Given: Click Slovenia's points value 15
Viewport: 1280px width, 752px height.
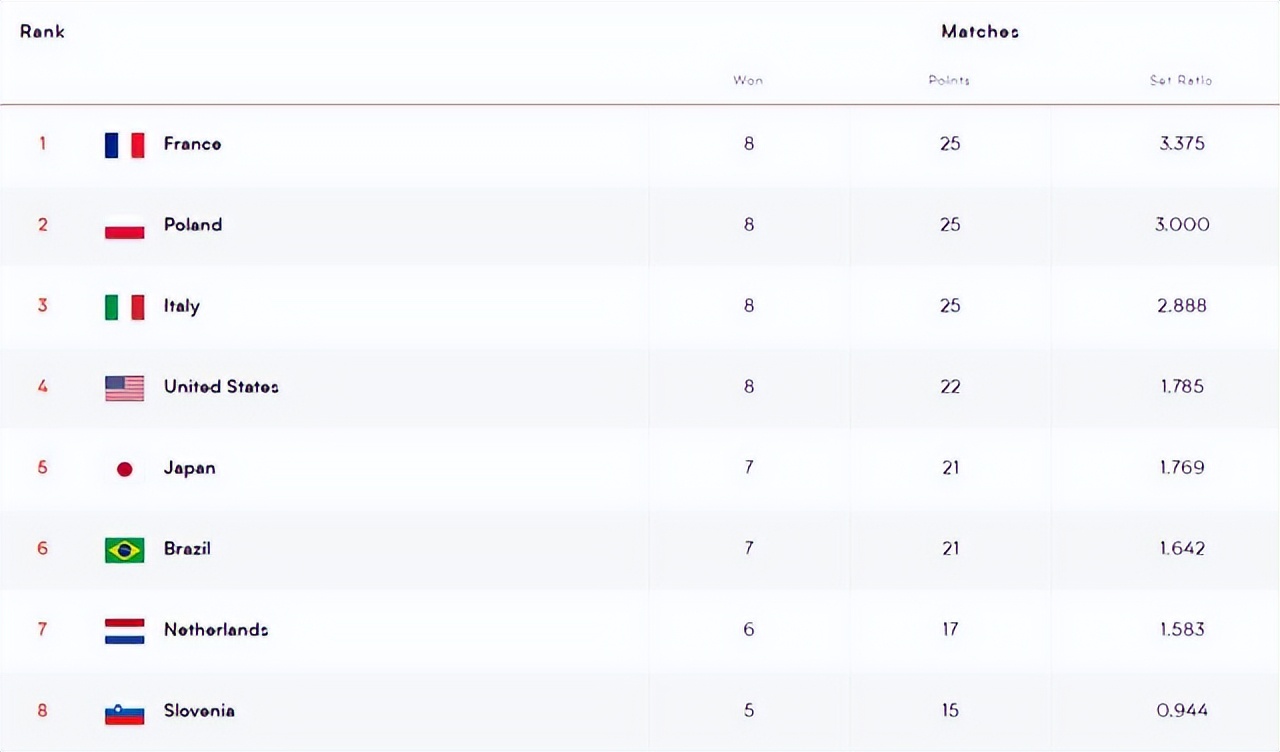Looking at the screenshot, I should (x=950, y=711).
